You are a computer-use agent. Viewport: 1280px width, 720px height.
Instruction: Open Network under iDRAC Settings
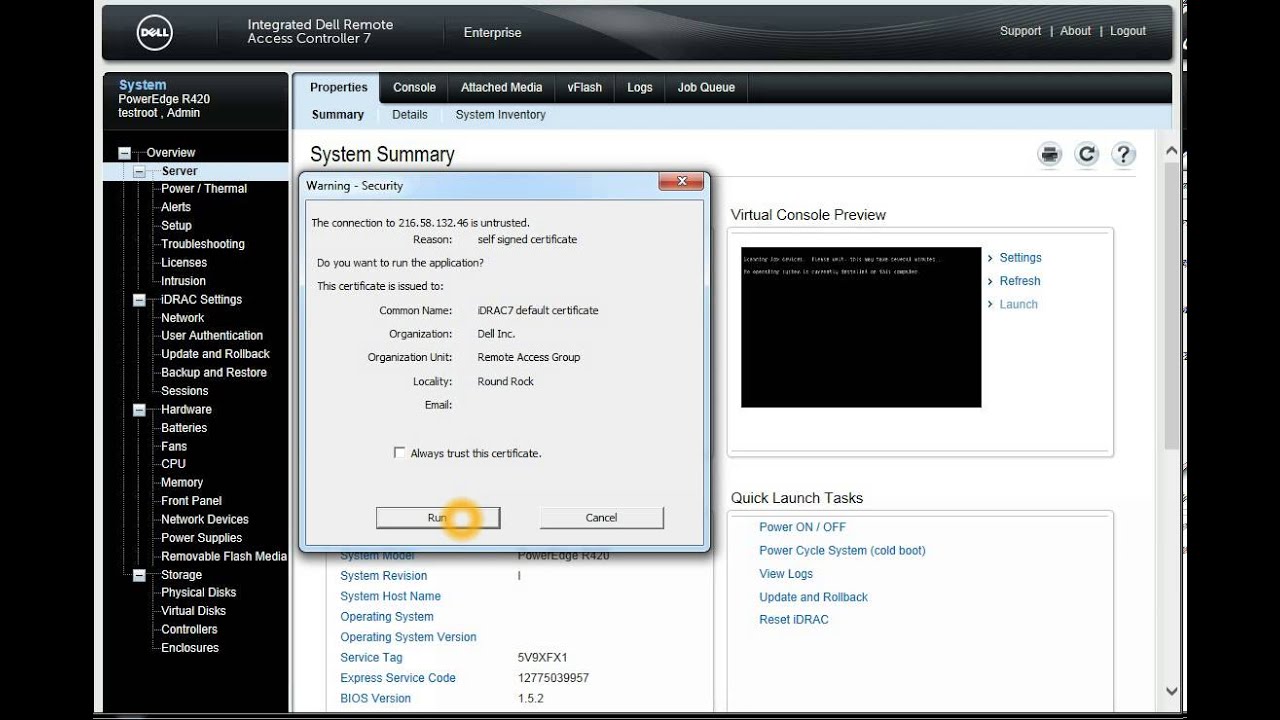pos(183,318)
